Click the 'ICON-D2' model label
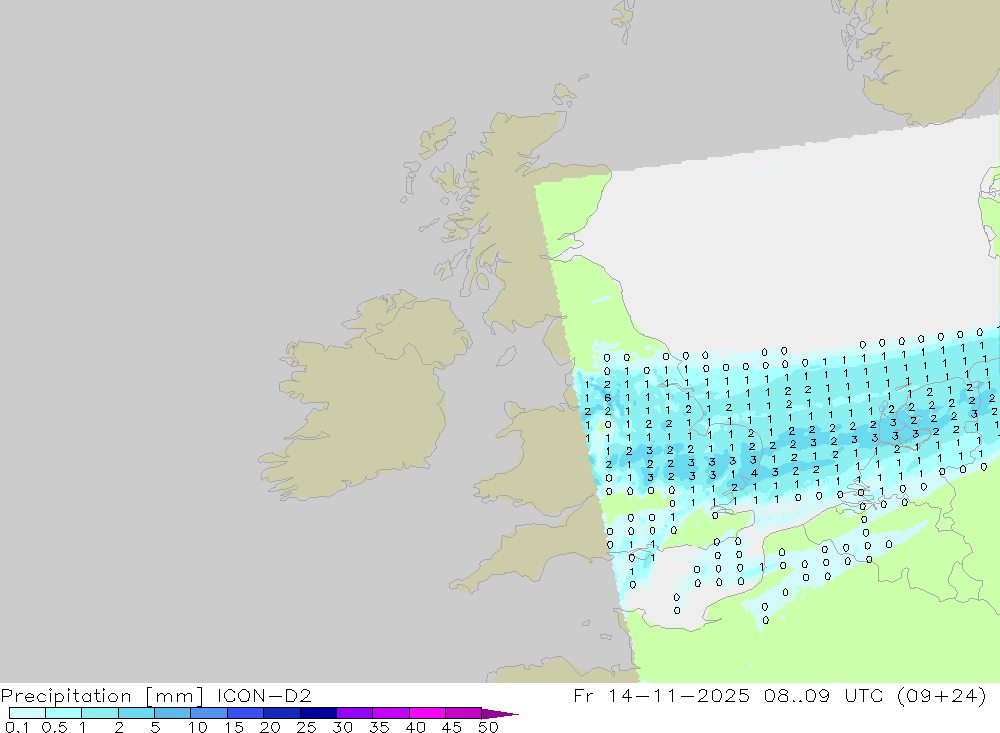Screen dimensions: 1000x733 [264, 695]
